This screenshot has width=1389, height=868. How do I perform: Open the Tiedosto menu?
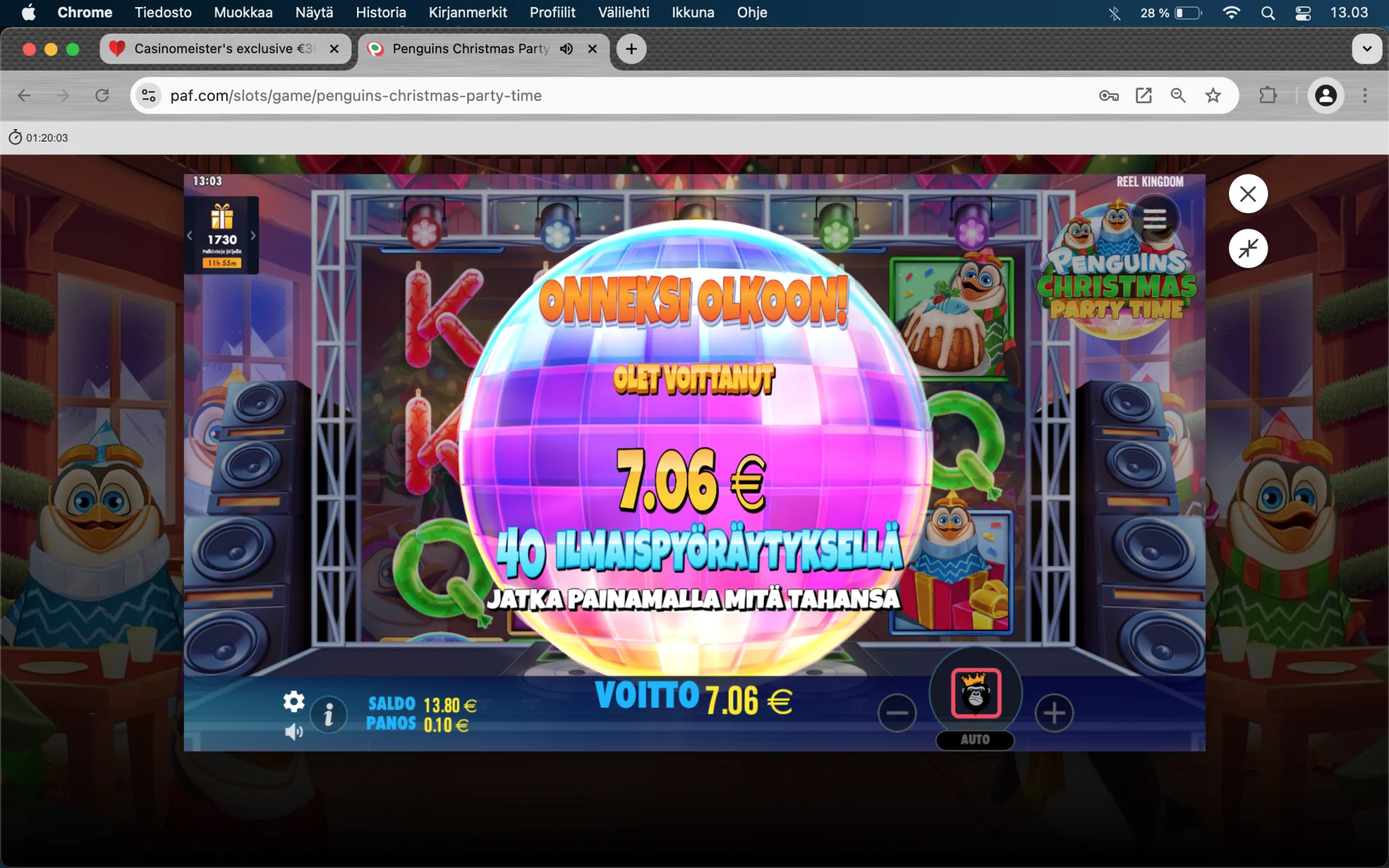point(163,13)
